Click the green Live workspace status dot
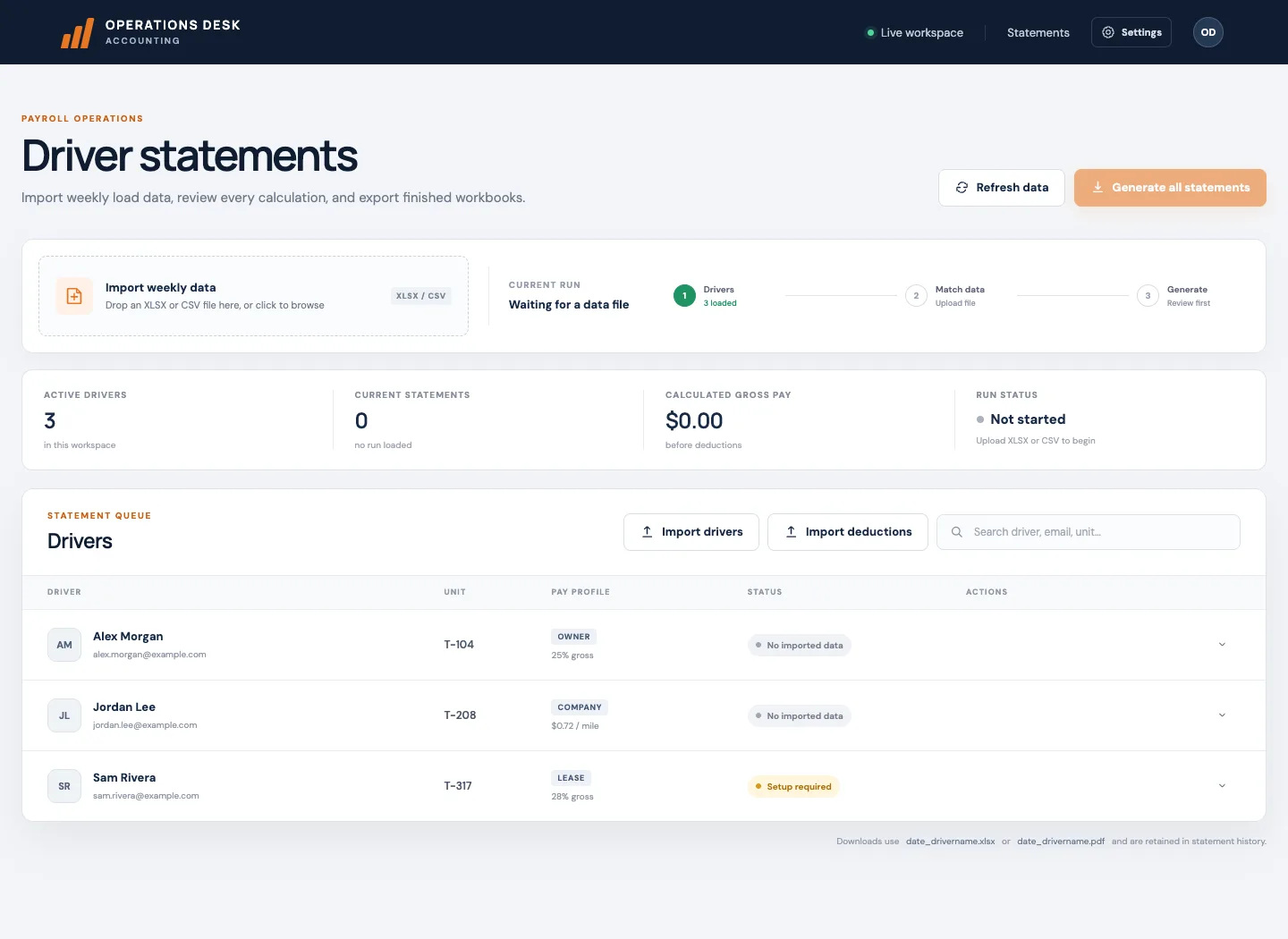 (870, 33)
